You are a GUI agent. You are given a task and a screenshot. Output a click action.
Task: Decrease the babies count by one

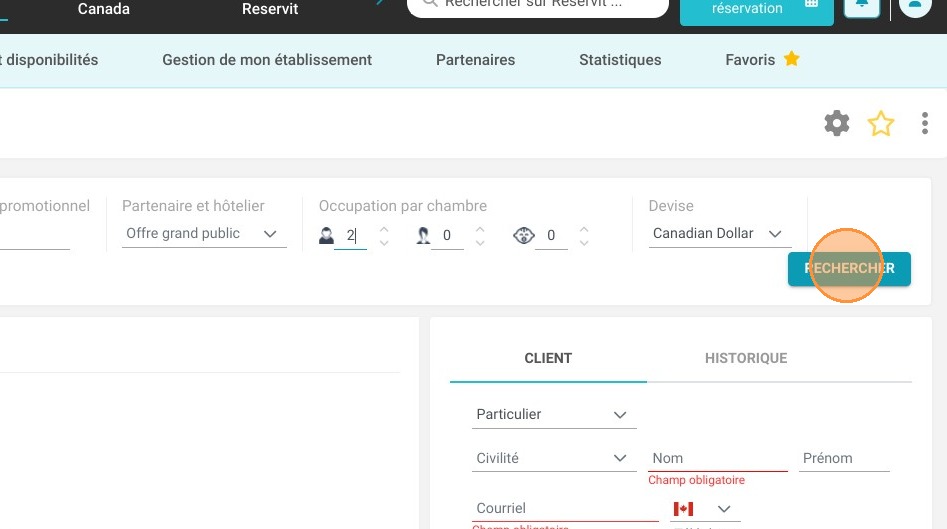(584, 243)
